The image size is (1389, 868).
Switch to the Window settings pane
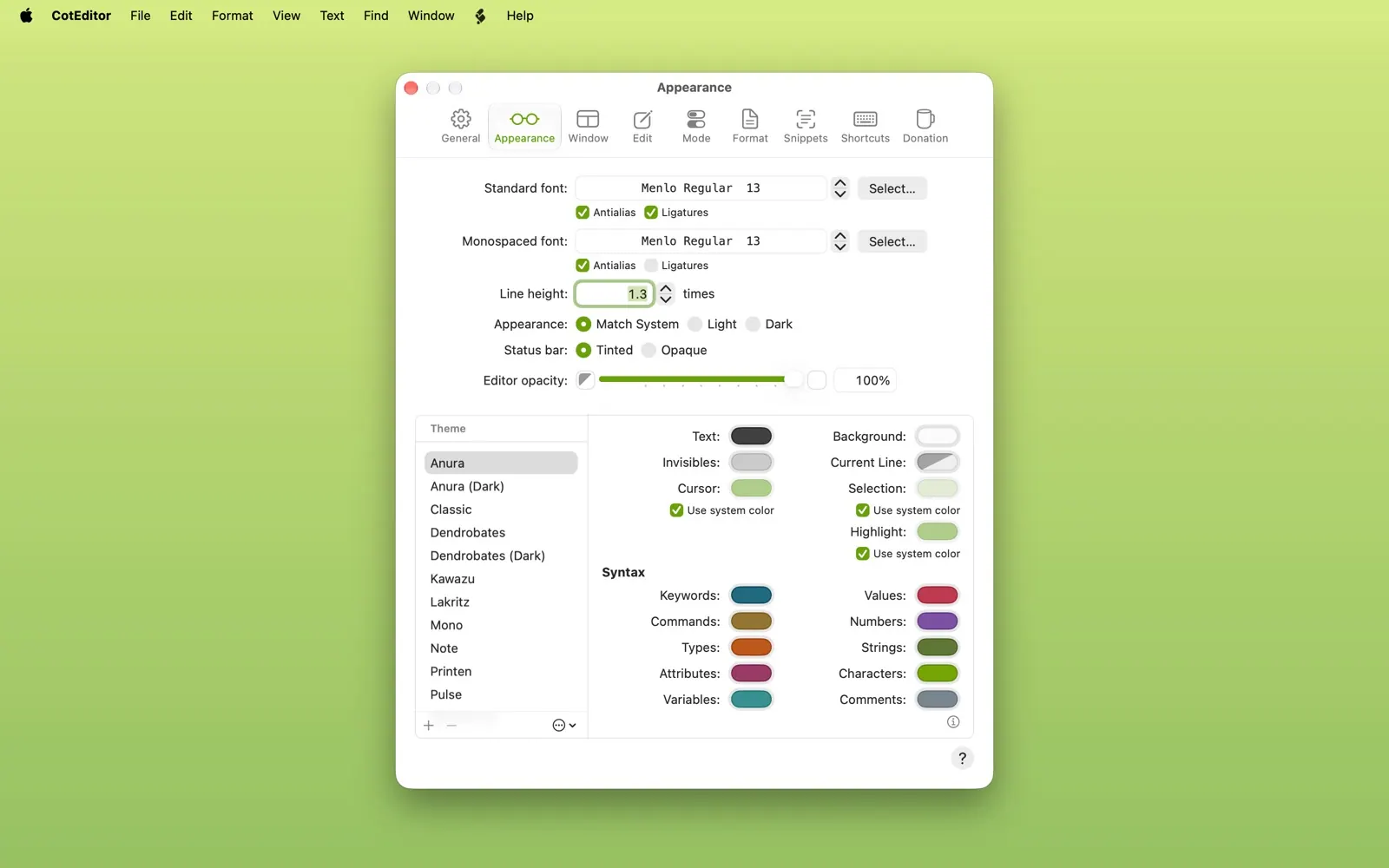(x=588, y=126)
